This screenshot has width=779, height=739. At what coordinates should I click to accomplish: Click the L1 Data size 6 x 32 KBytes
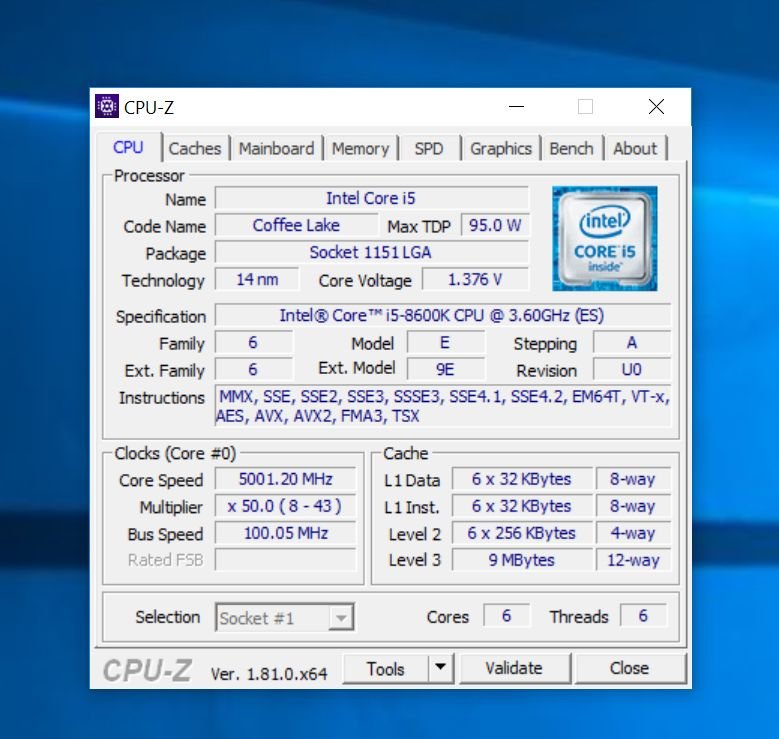pyautogui.click(x=522, y=479)
